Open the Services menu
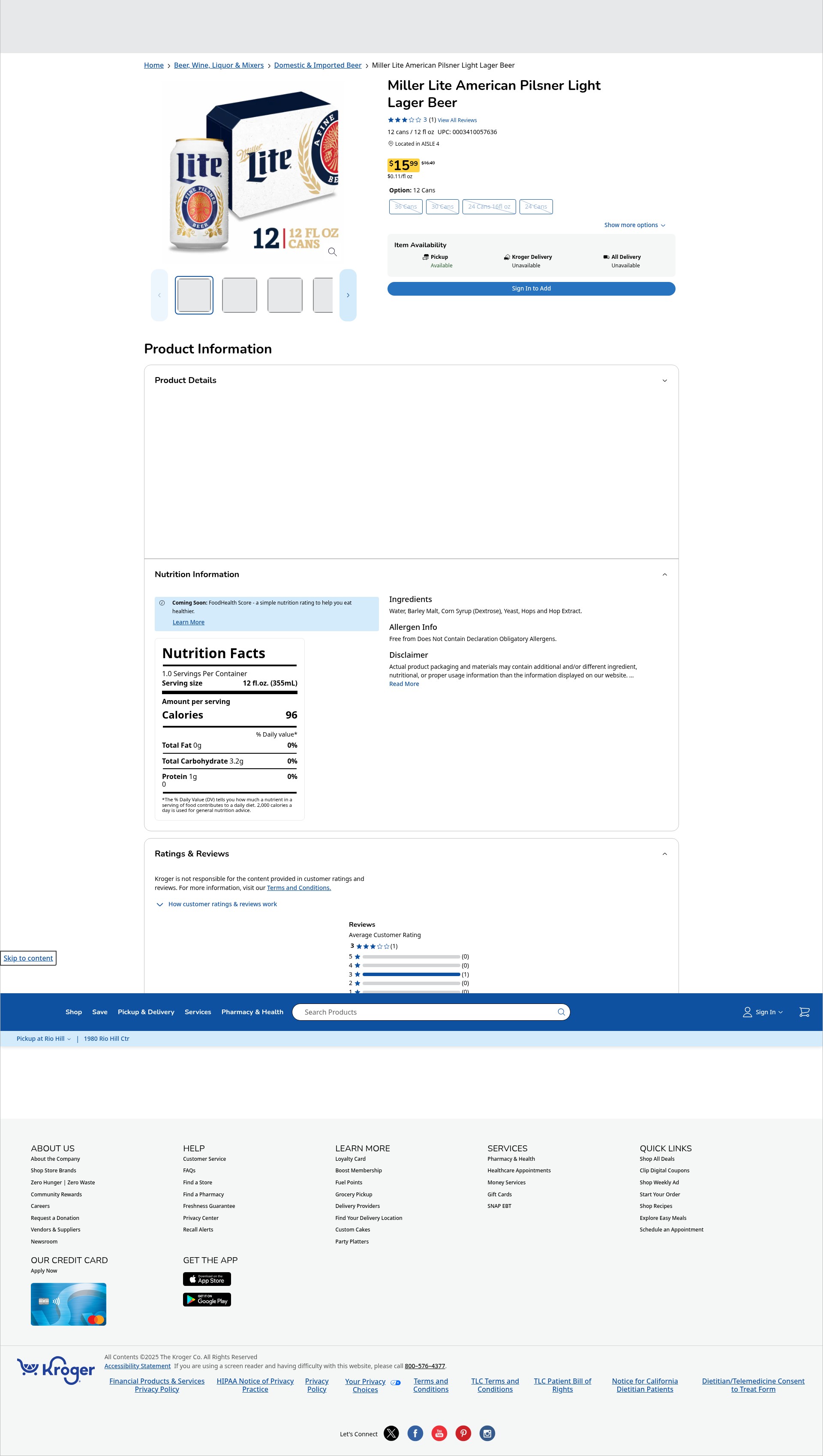The width and height of the screenshot is (823, 1456). click(198, 1012)
